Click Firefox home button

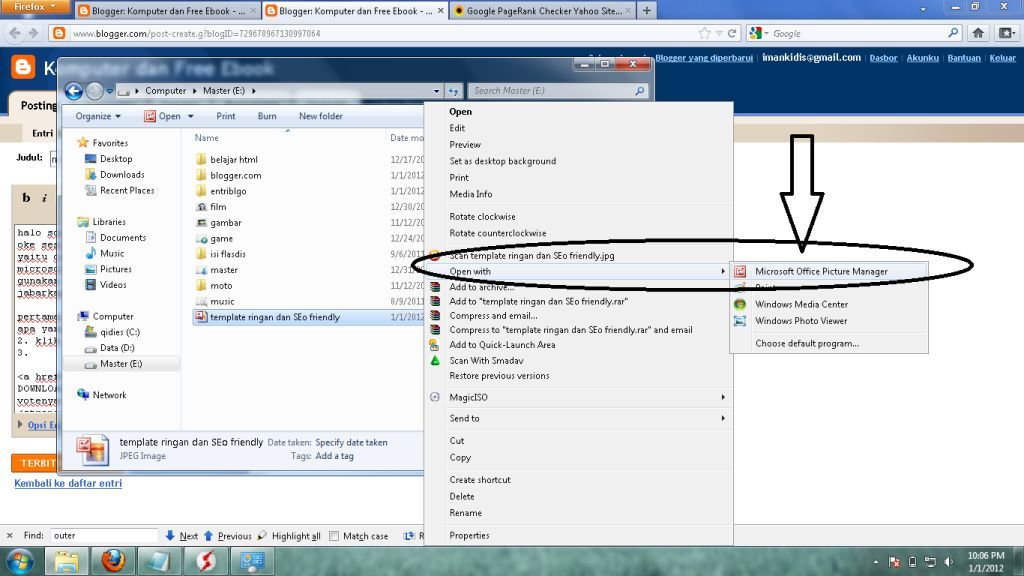[x=978, y=33]
